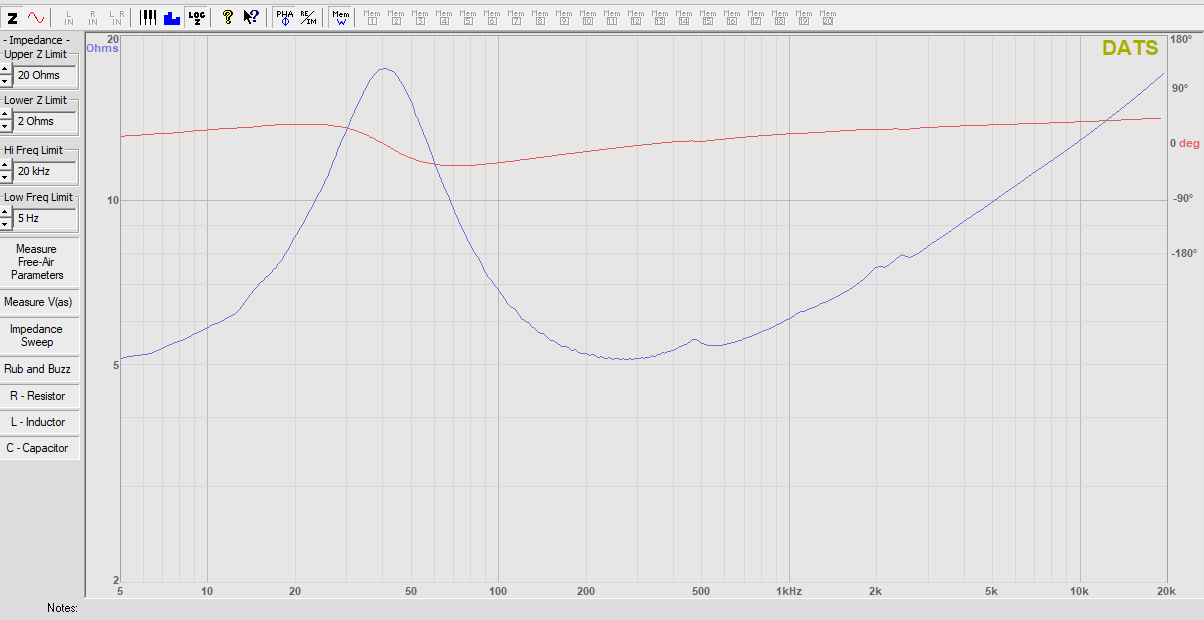Increase the Upper Z Limit with up arrow
This screenshot has height=620, width=1204.
click(5, 69)
